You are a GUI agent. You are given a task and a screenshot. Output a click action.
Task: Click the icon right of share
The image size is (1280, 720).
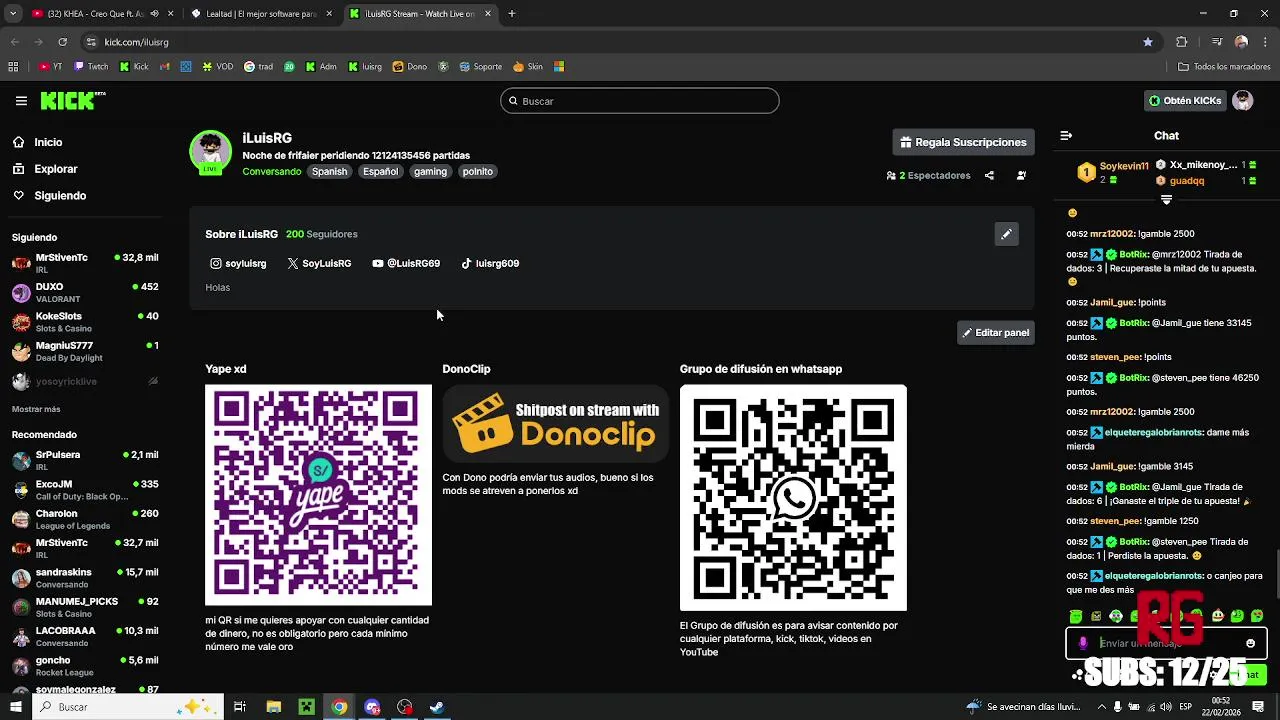coord(1021,176)
